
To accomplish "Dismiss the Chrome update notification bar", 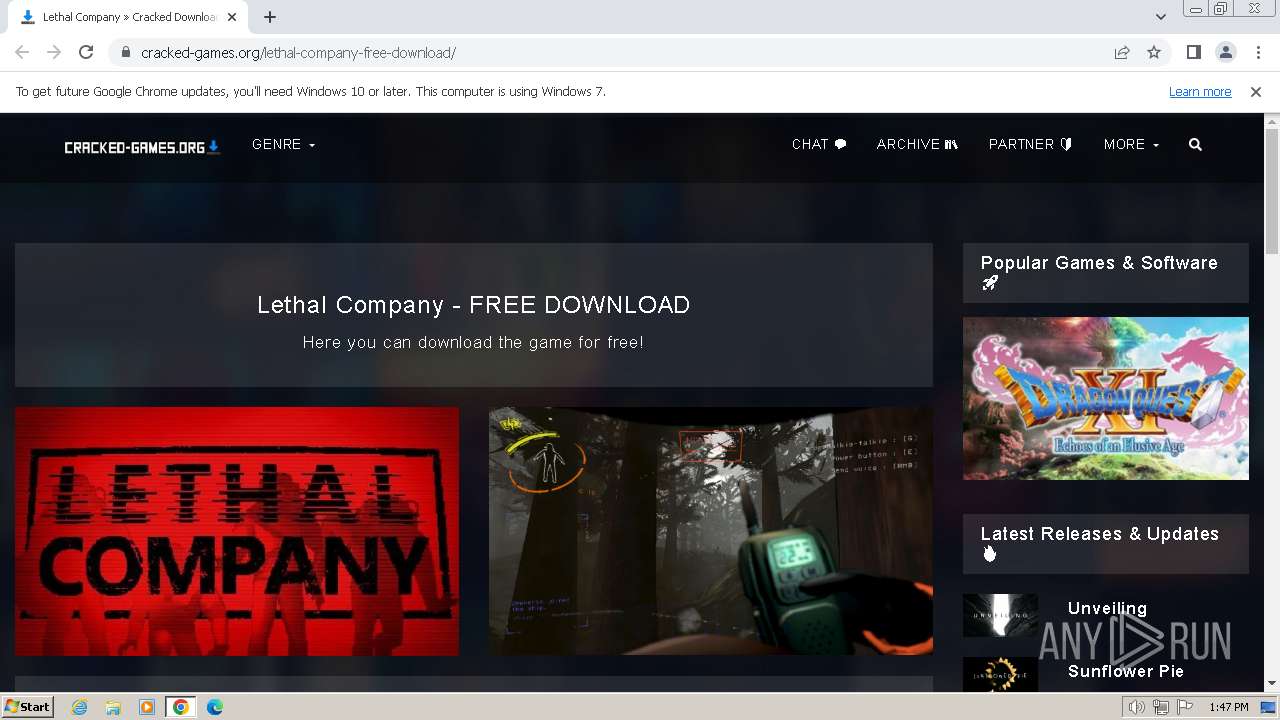I will click(1256, 91).
